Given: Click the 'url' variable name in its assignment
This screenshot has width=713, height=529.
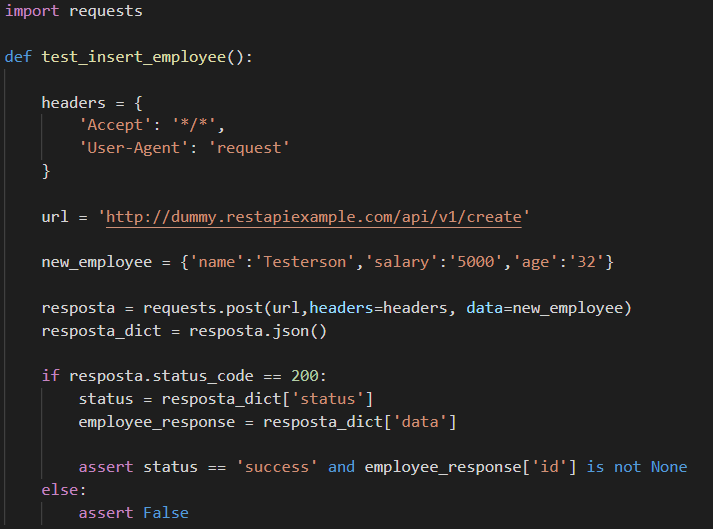Looking at the screenshot, I should click(x=55, y=217).
